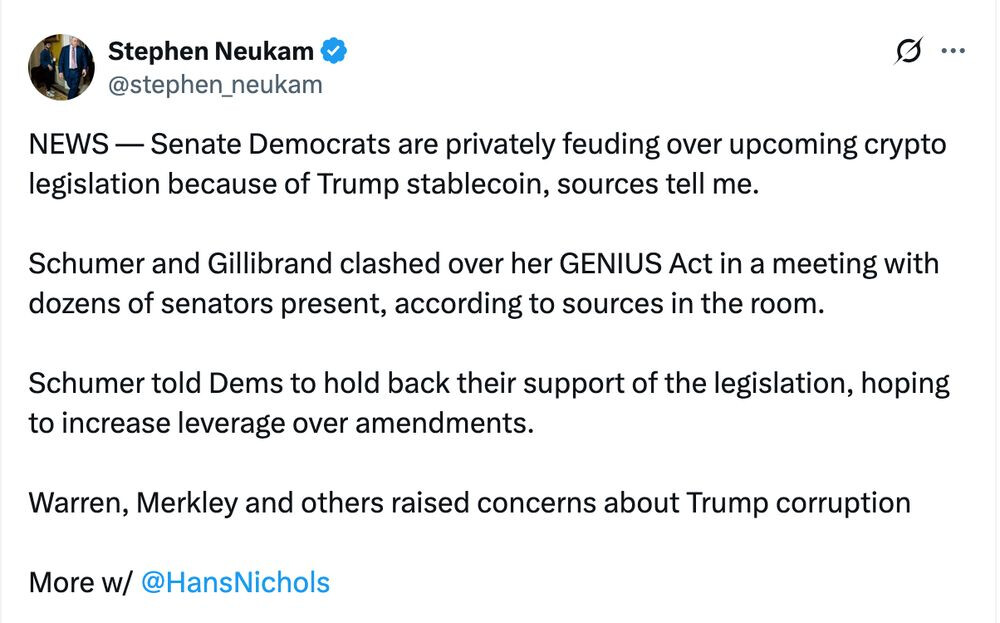The width and height of the screenshot is (1000, 623).
Task: Open the Grok explain-post icon
Action: 908,50
